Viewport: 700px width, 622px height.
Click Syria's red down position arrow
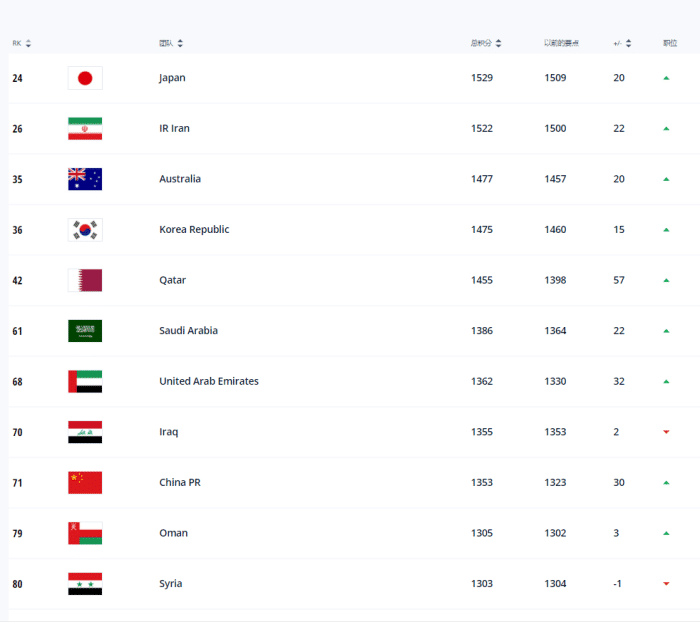pos(666,584)
